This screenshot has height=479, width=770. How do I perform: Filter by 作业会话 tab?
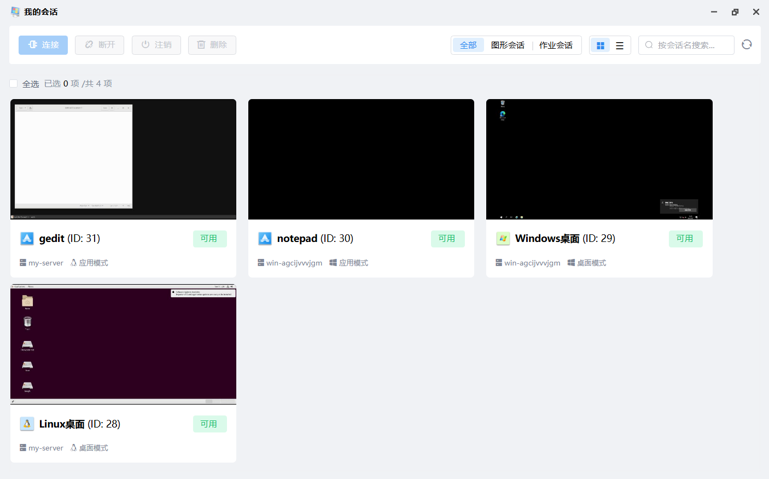tap(556, 45)
